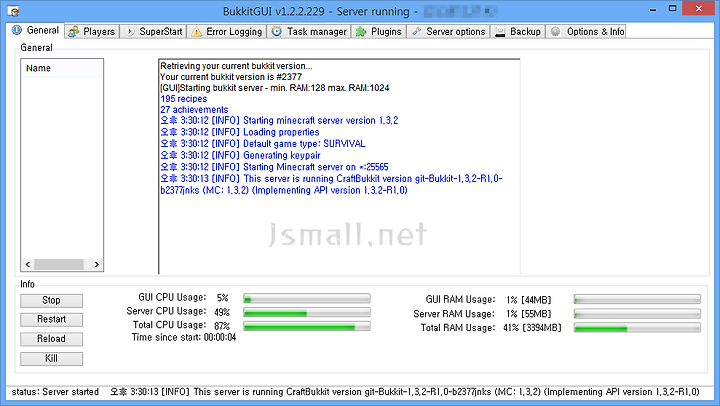Go to the Plugins tab
This screenshot has width=720, height=406.
[379, 32]
